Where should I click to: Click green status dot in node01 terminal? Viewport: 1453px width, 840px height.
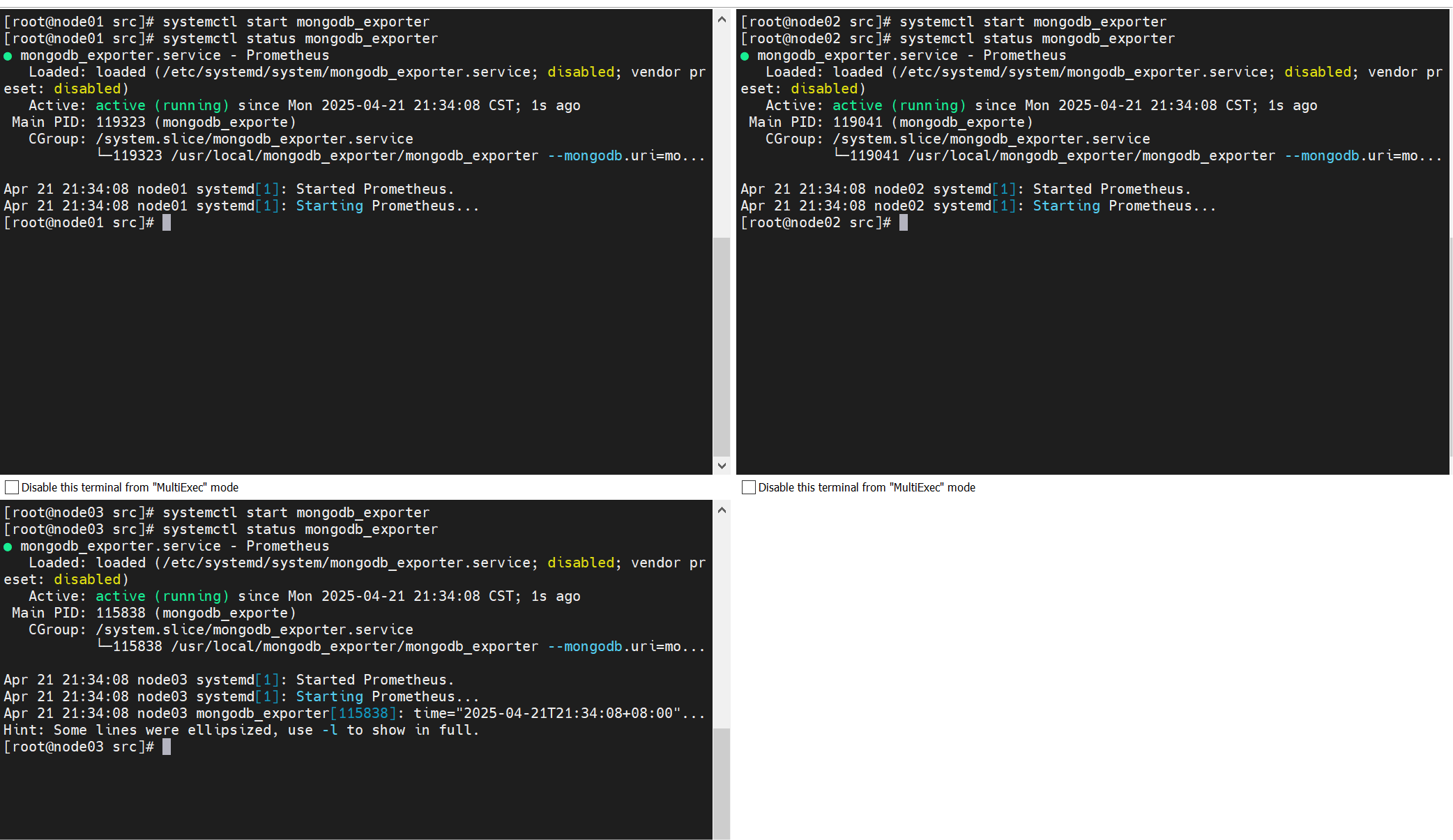point(8,56)
